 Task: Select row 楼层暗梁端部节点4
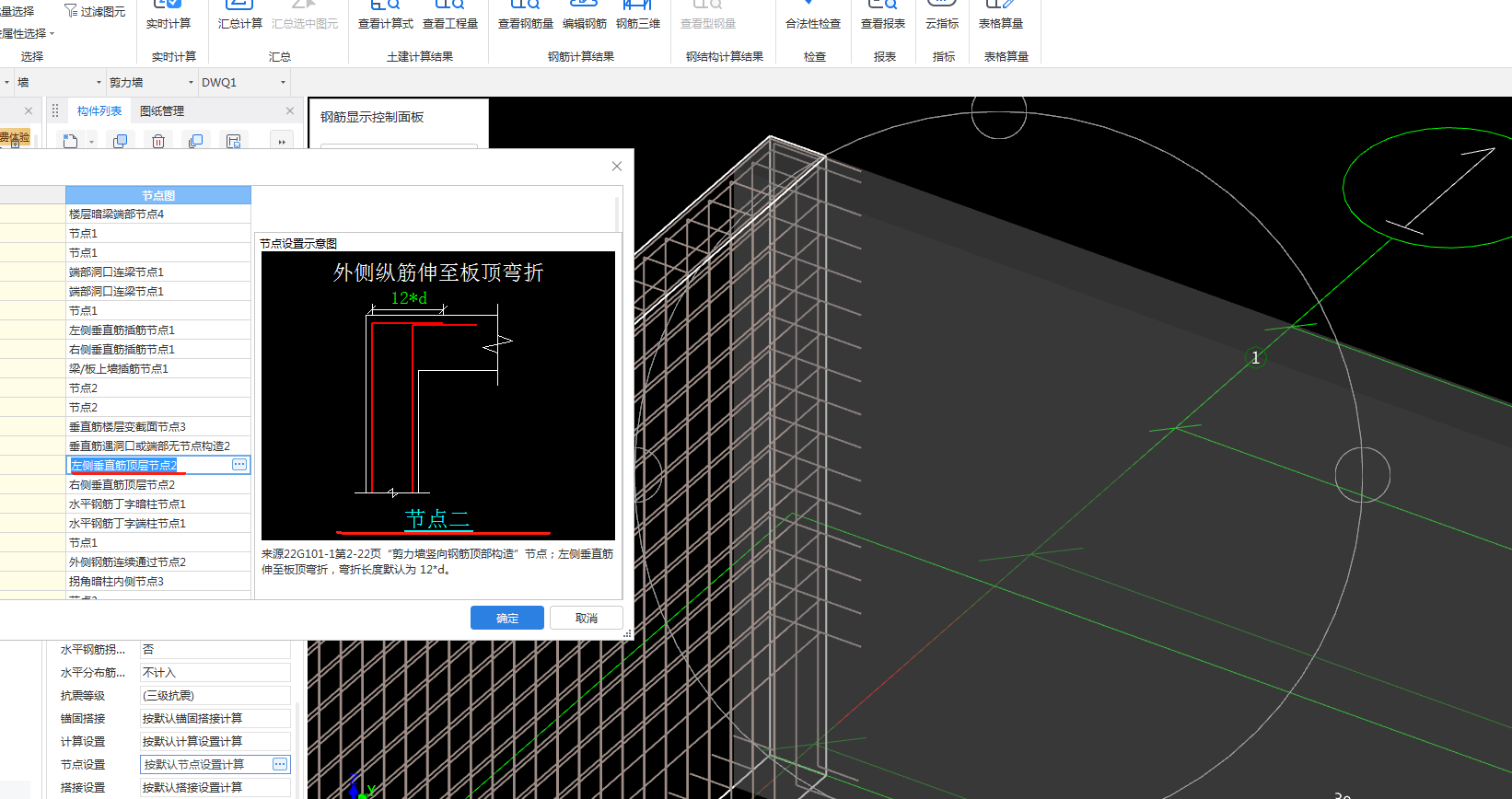tap(158, 214)
